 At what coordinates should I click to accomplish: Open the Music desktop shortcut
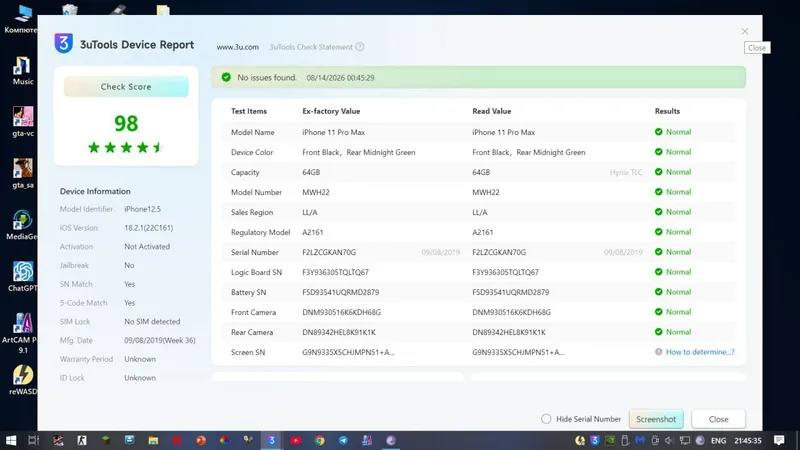[x=22, y=71]
